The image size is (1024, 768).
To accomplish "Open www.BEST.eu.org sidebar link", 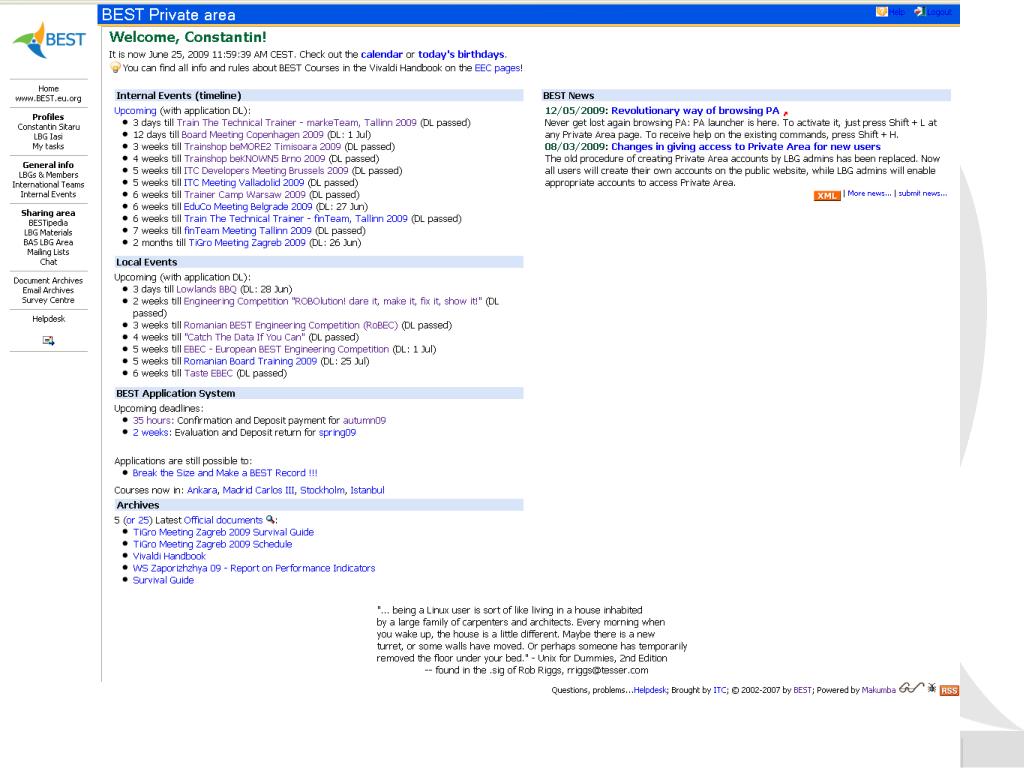I will coord(48,99).
